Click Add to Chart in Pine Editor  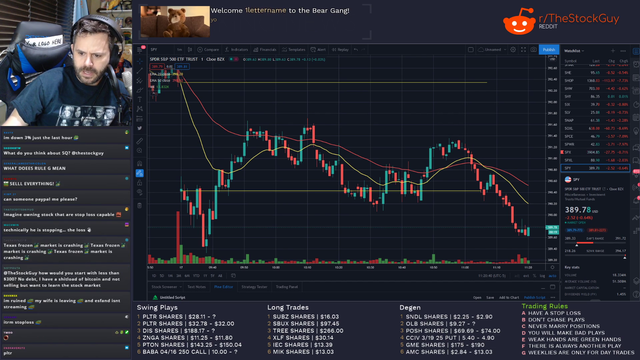(509, 297)
